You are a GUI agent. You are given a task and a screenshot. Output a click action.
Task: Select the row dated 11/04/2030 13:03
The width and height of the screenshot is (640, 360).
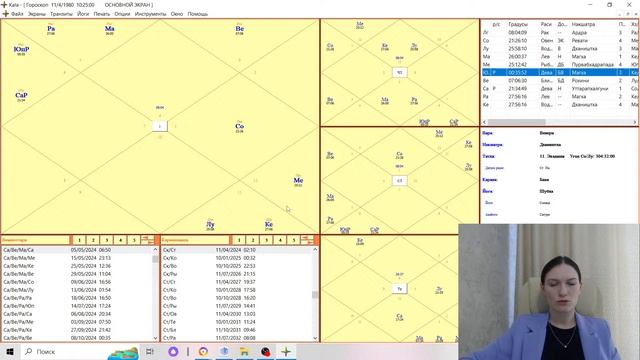point(237,314)
